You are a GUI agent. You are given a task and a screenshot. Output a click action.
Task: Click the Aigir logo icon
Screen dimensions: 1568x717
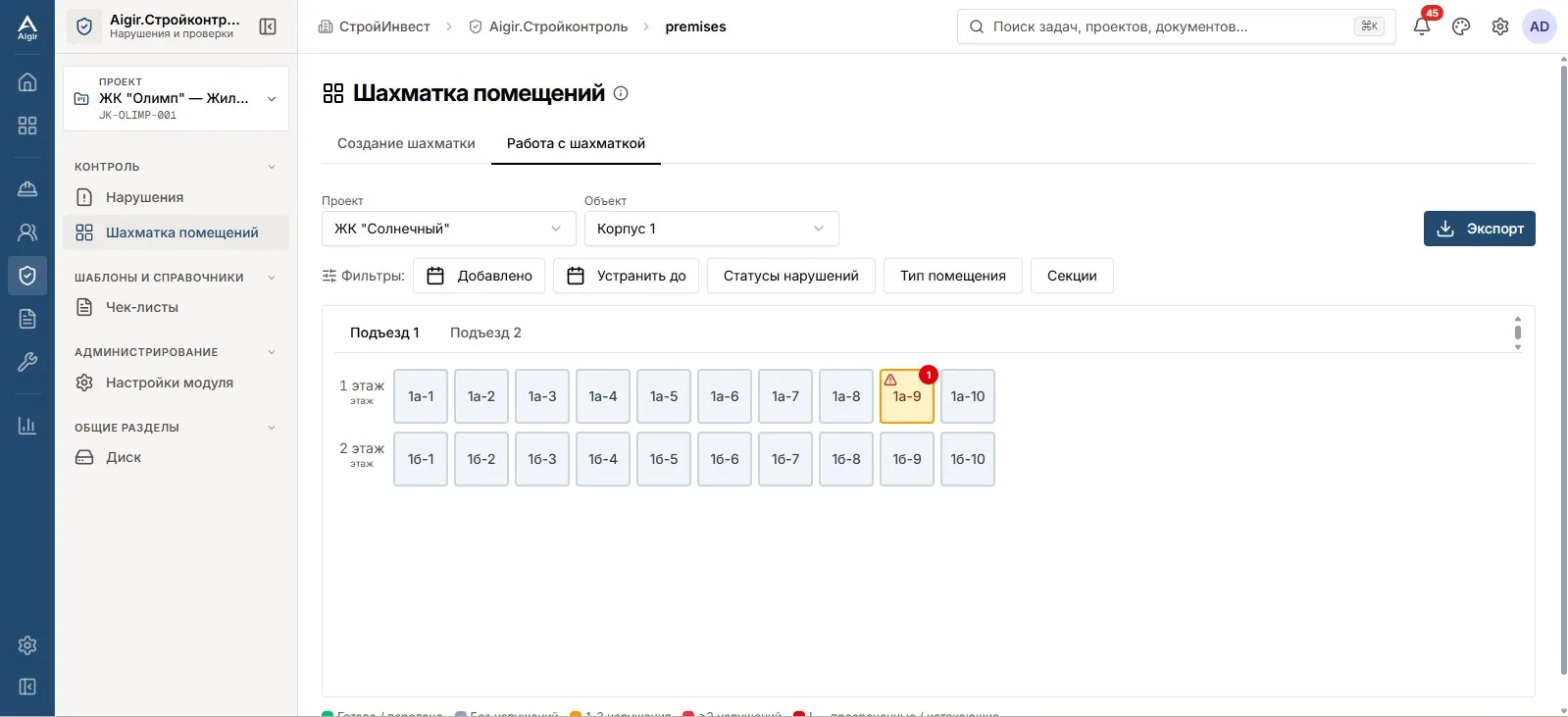(27, 27)
